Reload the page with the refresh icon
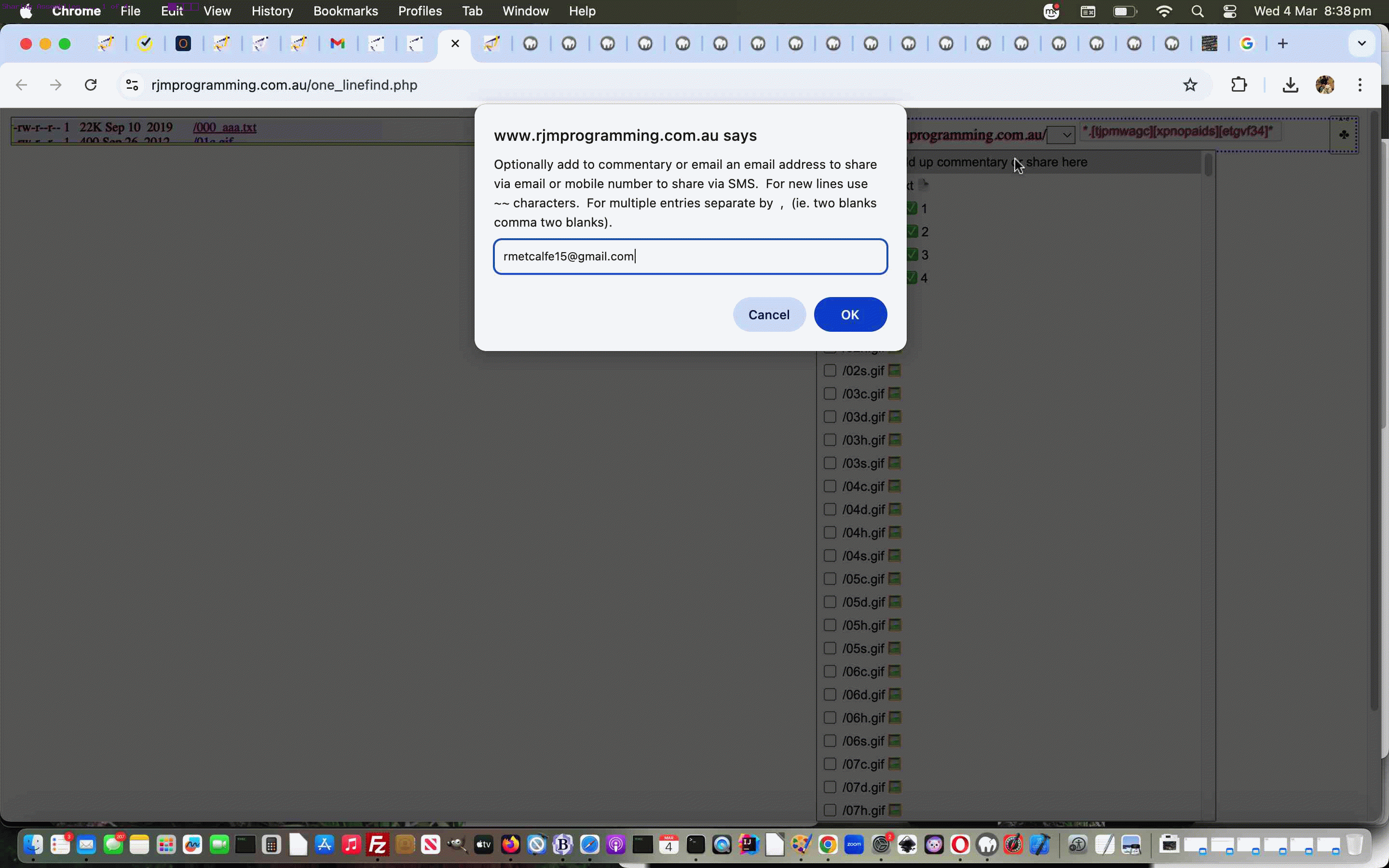 pyautogui.click(x=91, y=85)
